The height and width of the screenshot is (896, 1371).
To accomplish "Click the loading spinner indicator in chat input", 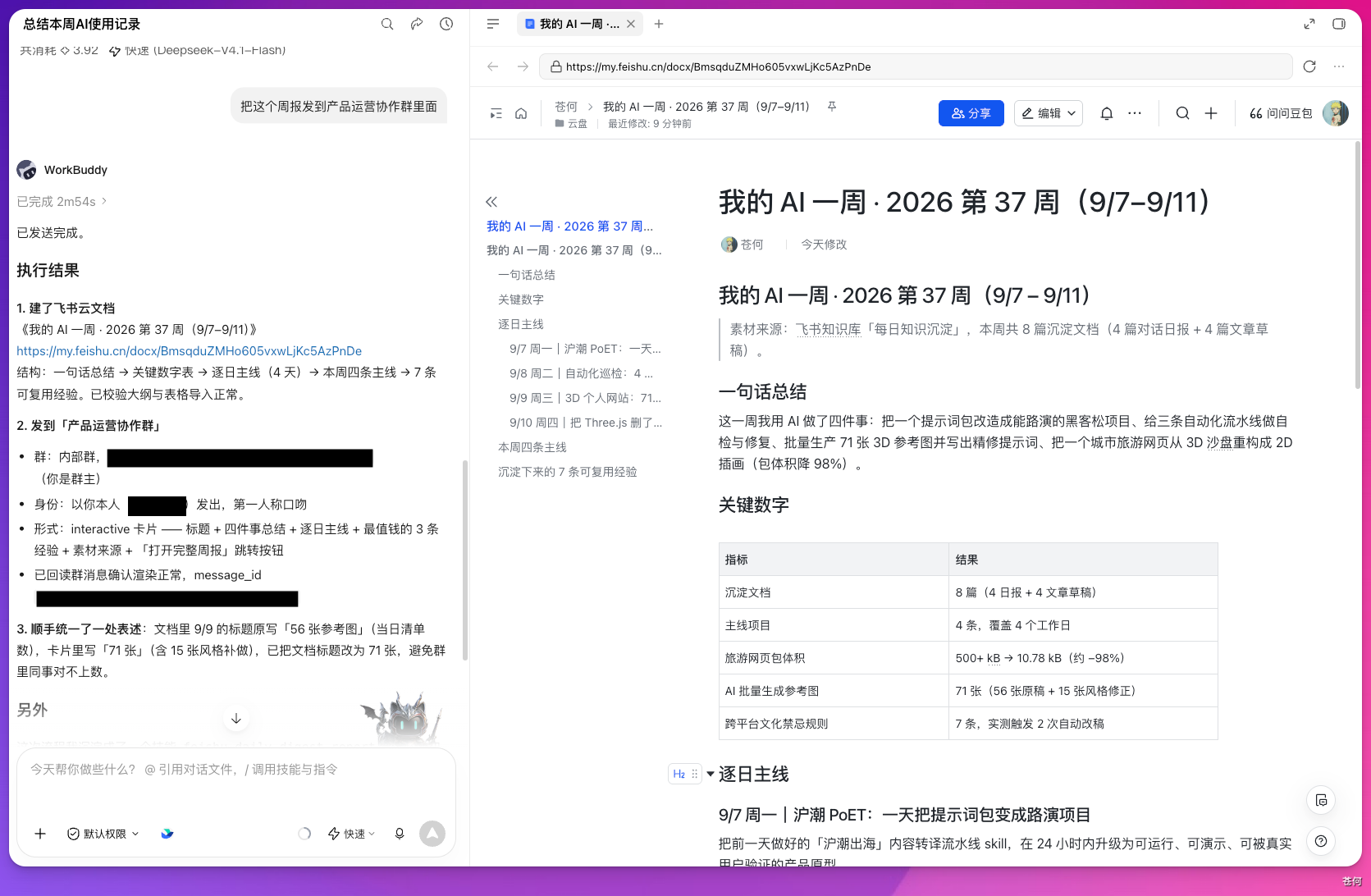I will (x=304, y=834).
